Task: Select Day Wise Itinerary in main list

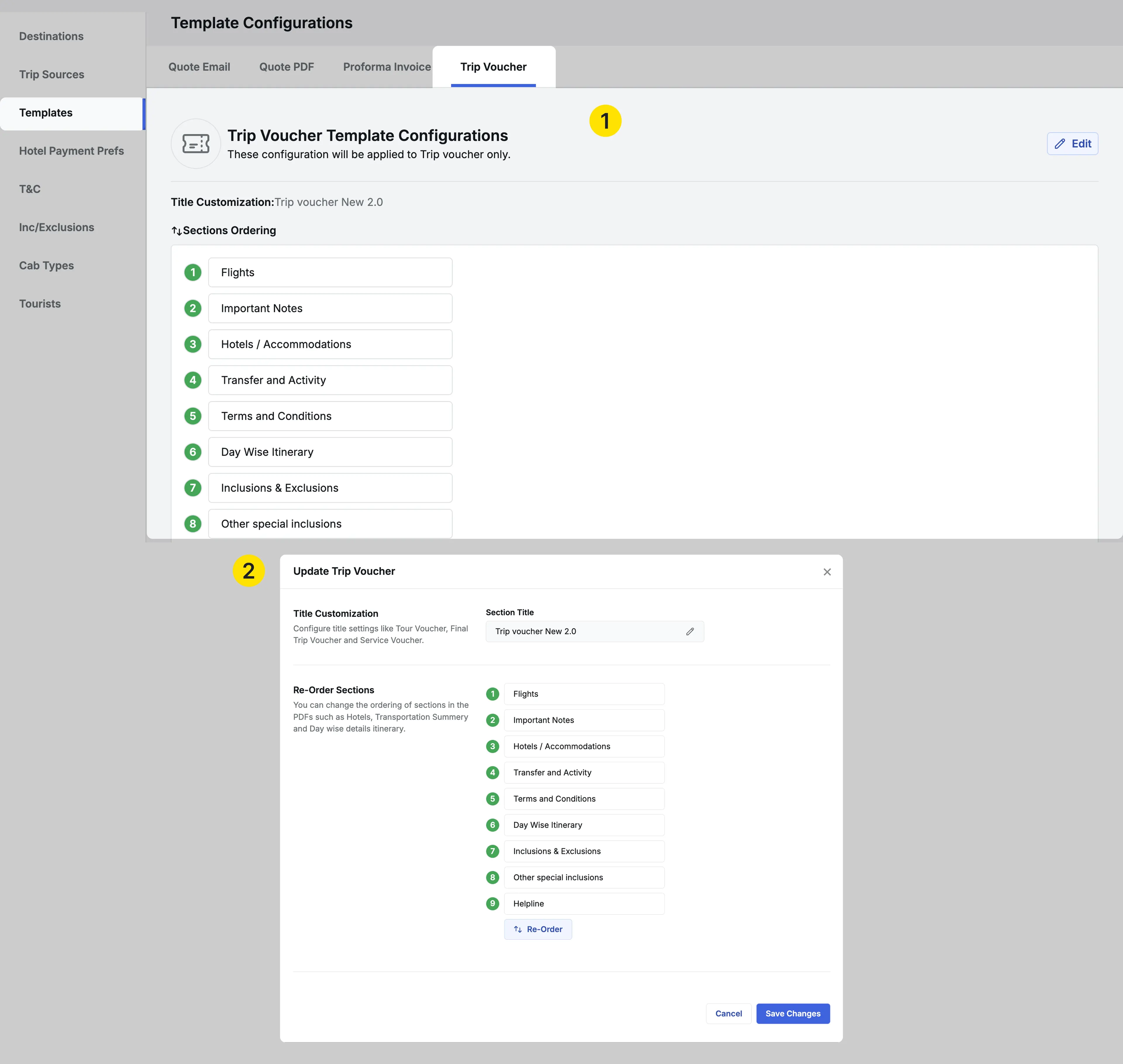Action: (330, 452)
